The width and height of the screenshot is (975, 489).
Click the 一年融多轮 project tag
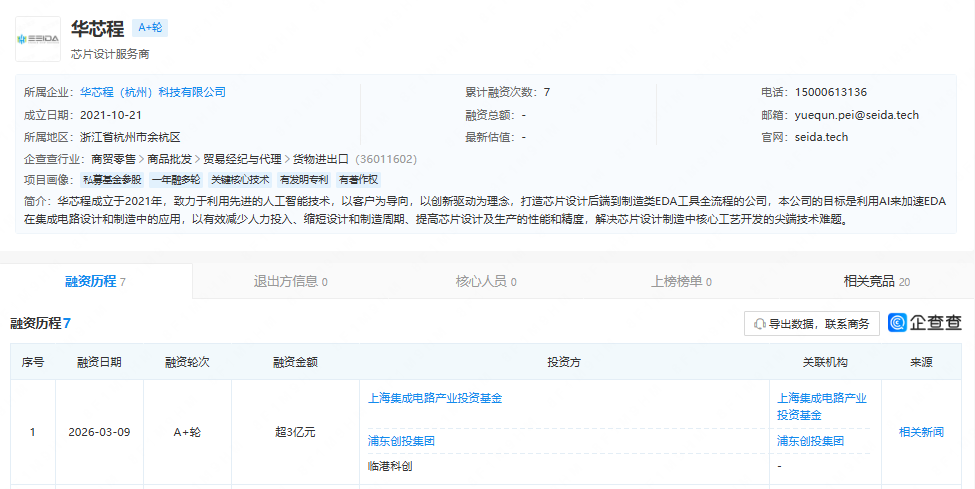[175, 180]
